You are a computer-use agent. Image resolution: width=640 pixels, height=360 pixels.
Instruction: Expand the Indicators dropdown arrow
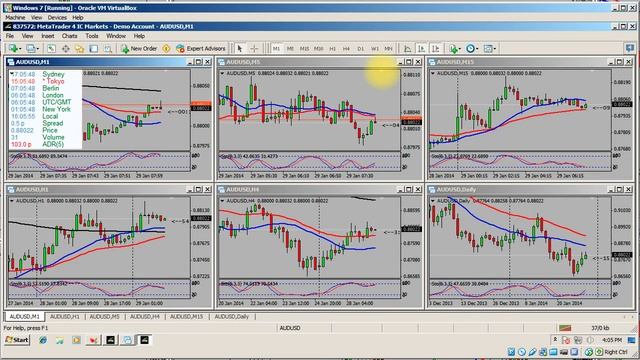coord(460,49)
